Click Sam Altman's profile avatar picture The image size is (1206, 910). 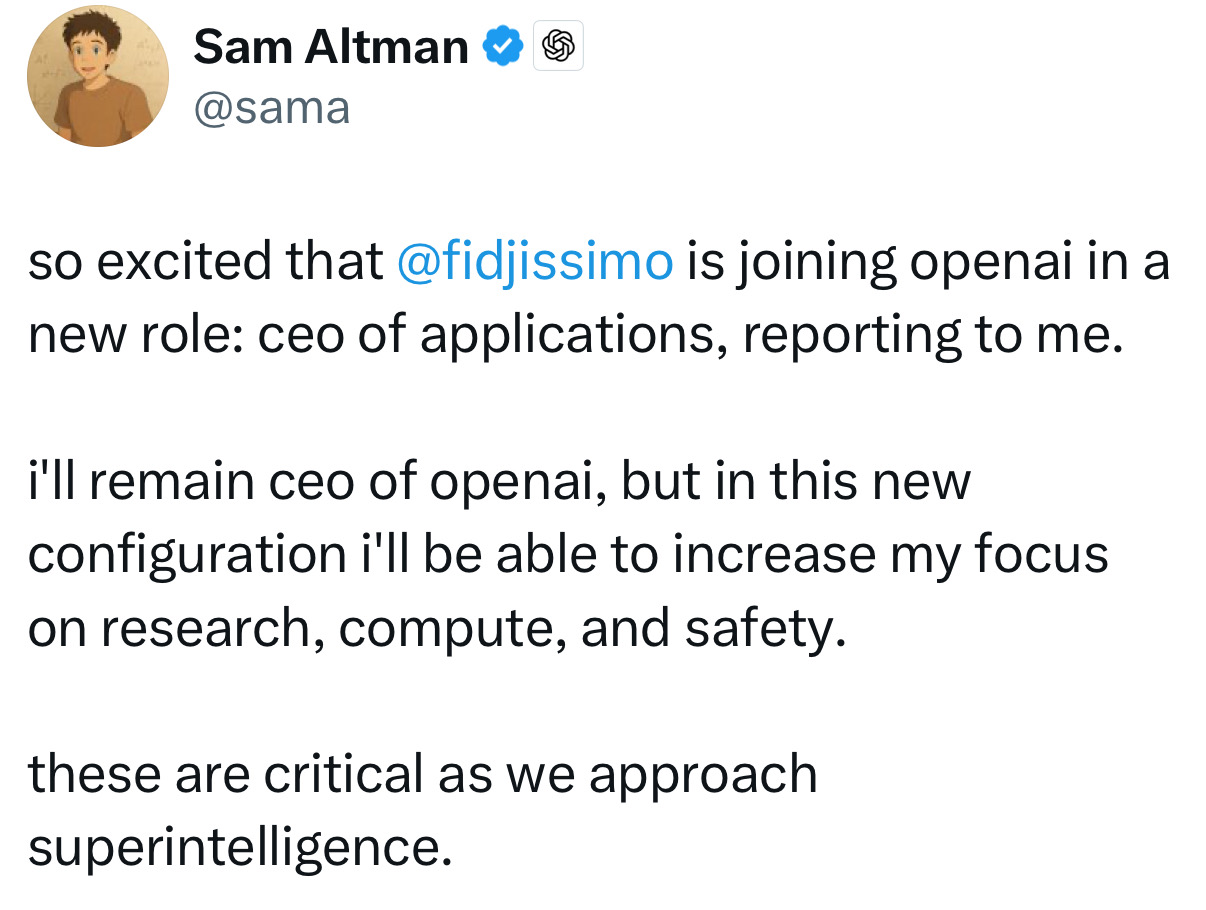click(x=98, y=77)
